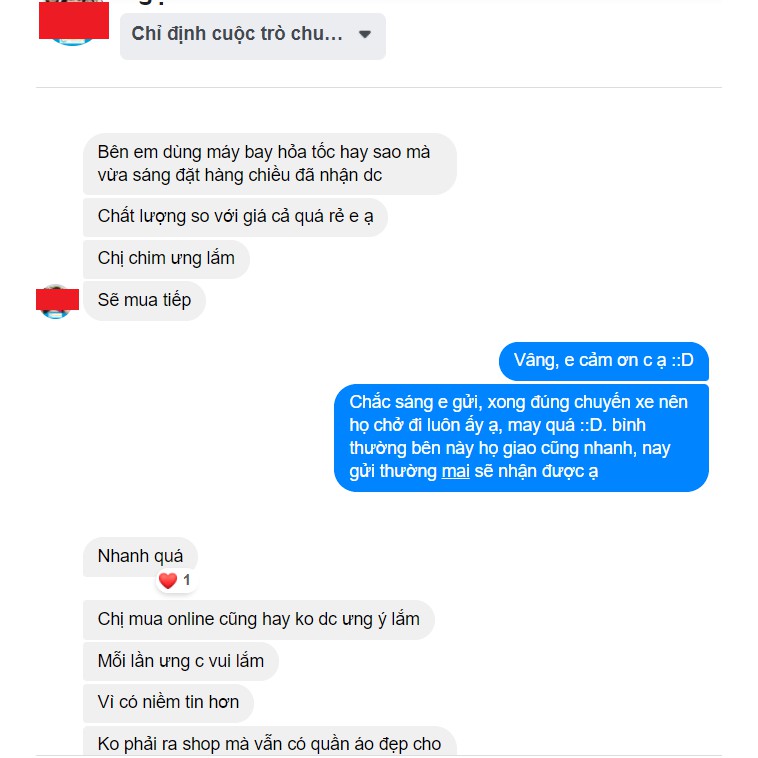The width and height of the screenshot is (758, 758).
Task: Open the 'Chỉ định cuộc trò chu...' dropdown
Action: 252,36
